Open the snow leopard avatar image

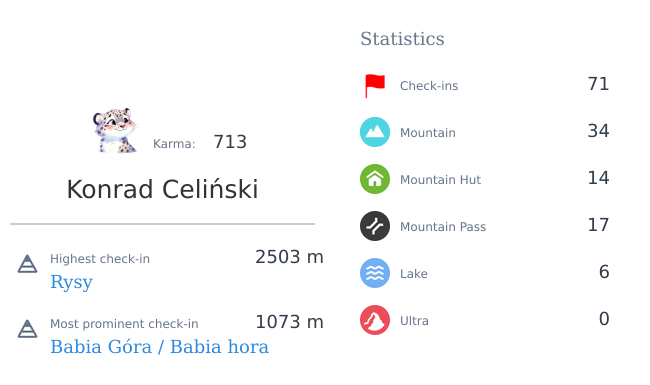click(115, 131)
